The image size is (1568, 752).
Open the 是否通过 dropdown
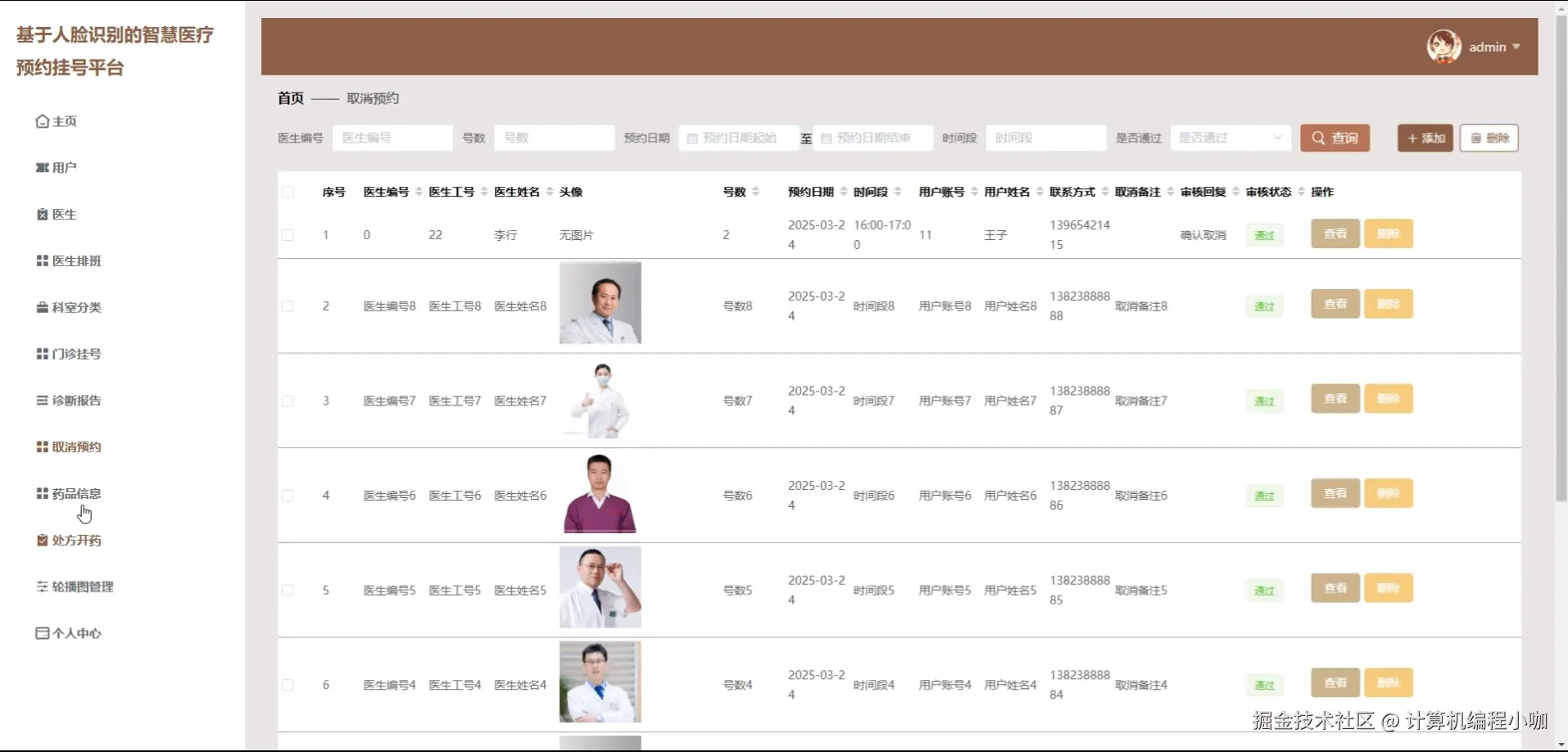tap(1230, 138)
